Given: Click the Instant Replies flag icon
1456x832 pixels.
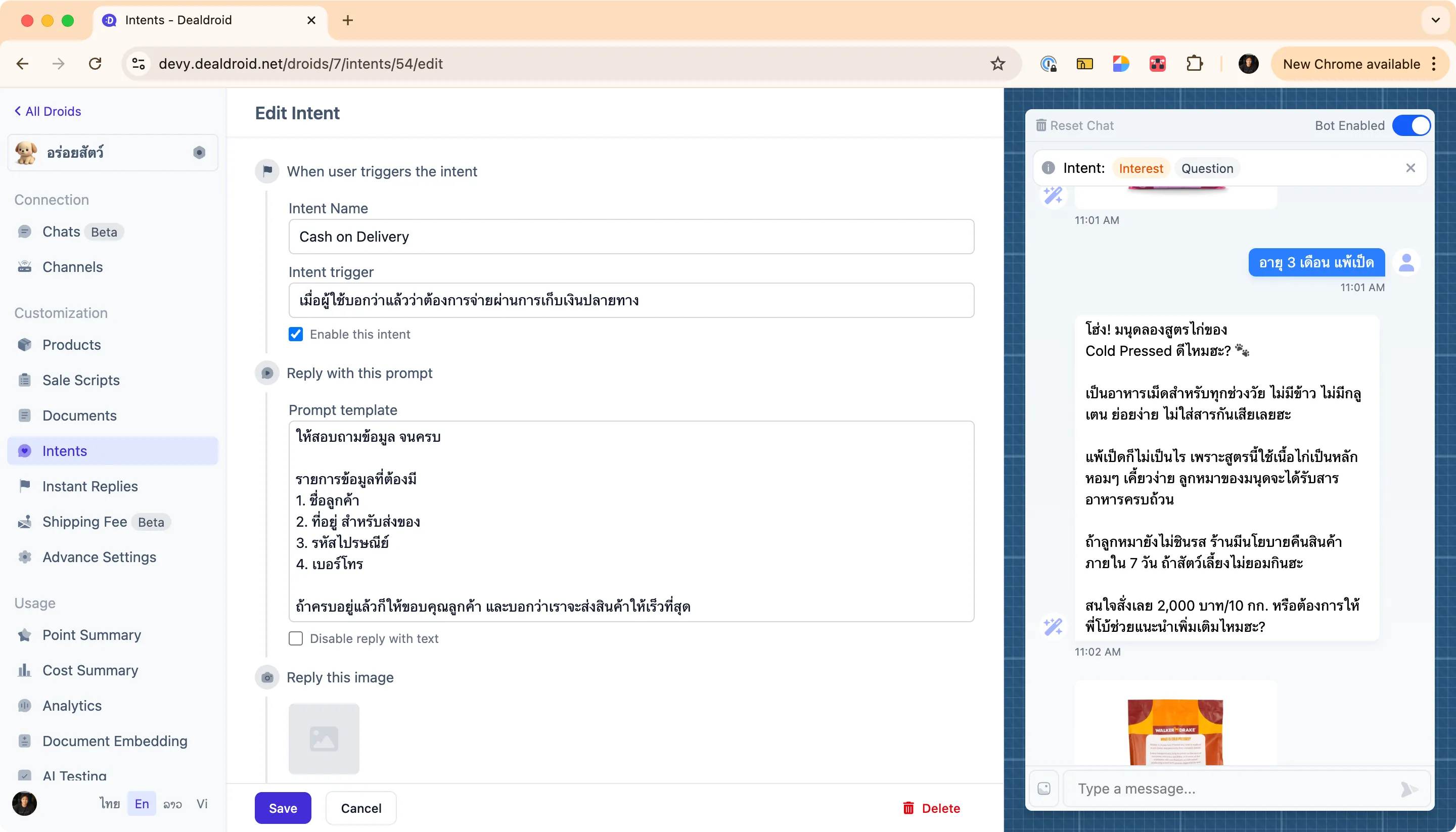Looking at the screenshot, I should pos(25,486).
